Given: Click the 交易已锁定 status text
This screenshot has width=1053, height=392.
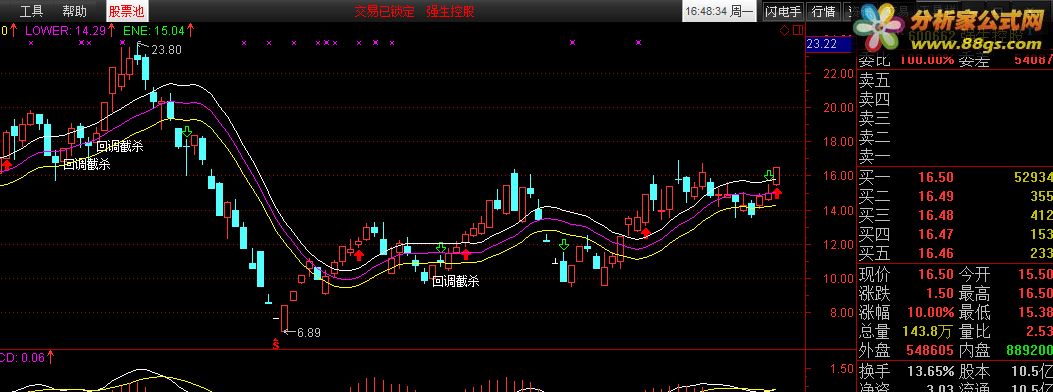Looking at the screenshot, I should 385,11.
